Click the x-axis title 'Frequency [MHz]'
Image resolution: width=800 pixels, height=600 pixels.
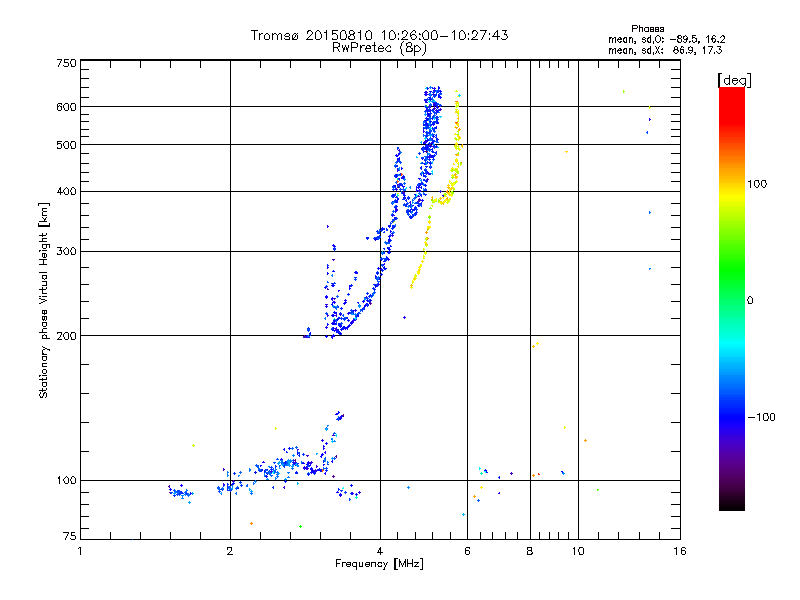tap(379, 564)
